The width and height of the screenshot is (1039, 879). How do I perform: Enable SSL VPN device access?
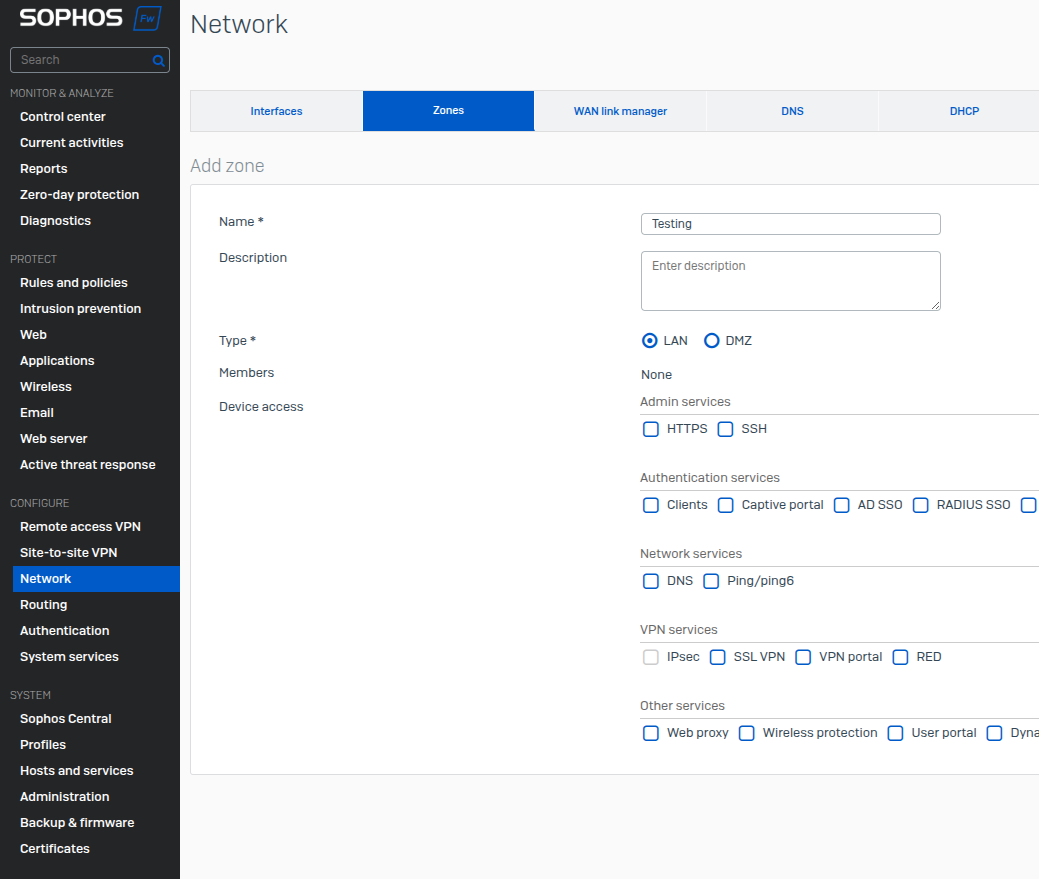(718, 657)
